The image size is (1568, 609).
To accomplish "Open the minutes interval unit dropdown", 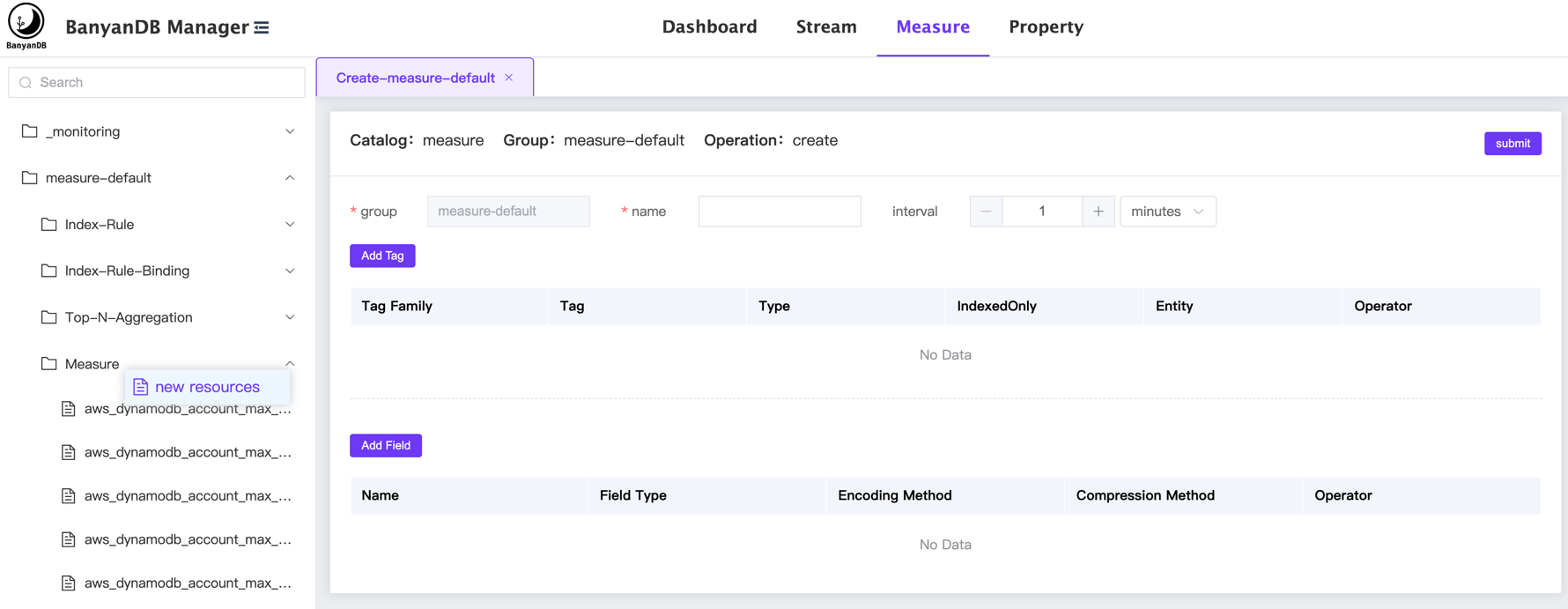I will (x=1167, y=212).
